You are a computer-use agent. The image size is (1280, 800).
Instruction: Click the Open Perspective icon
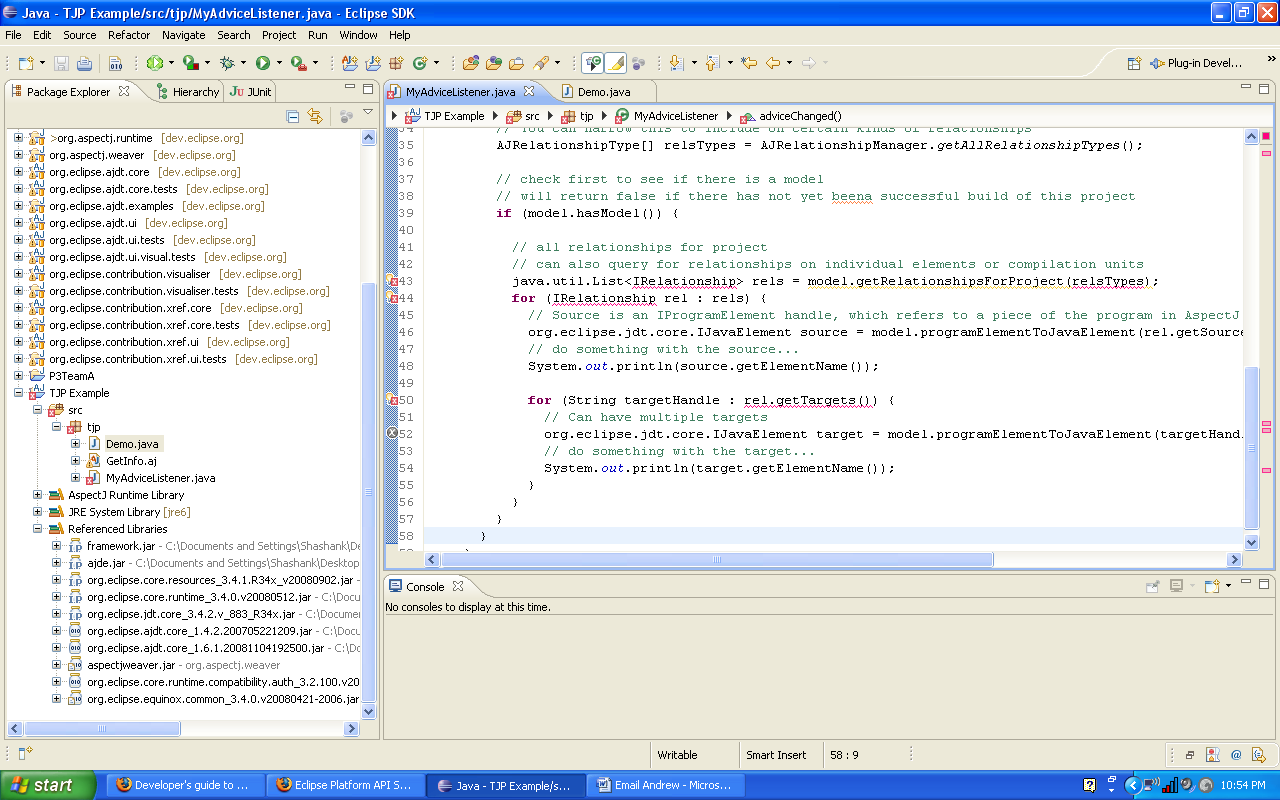1134,63
